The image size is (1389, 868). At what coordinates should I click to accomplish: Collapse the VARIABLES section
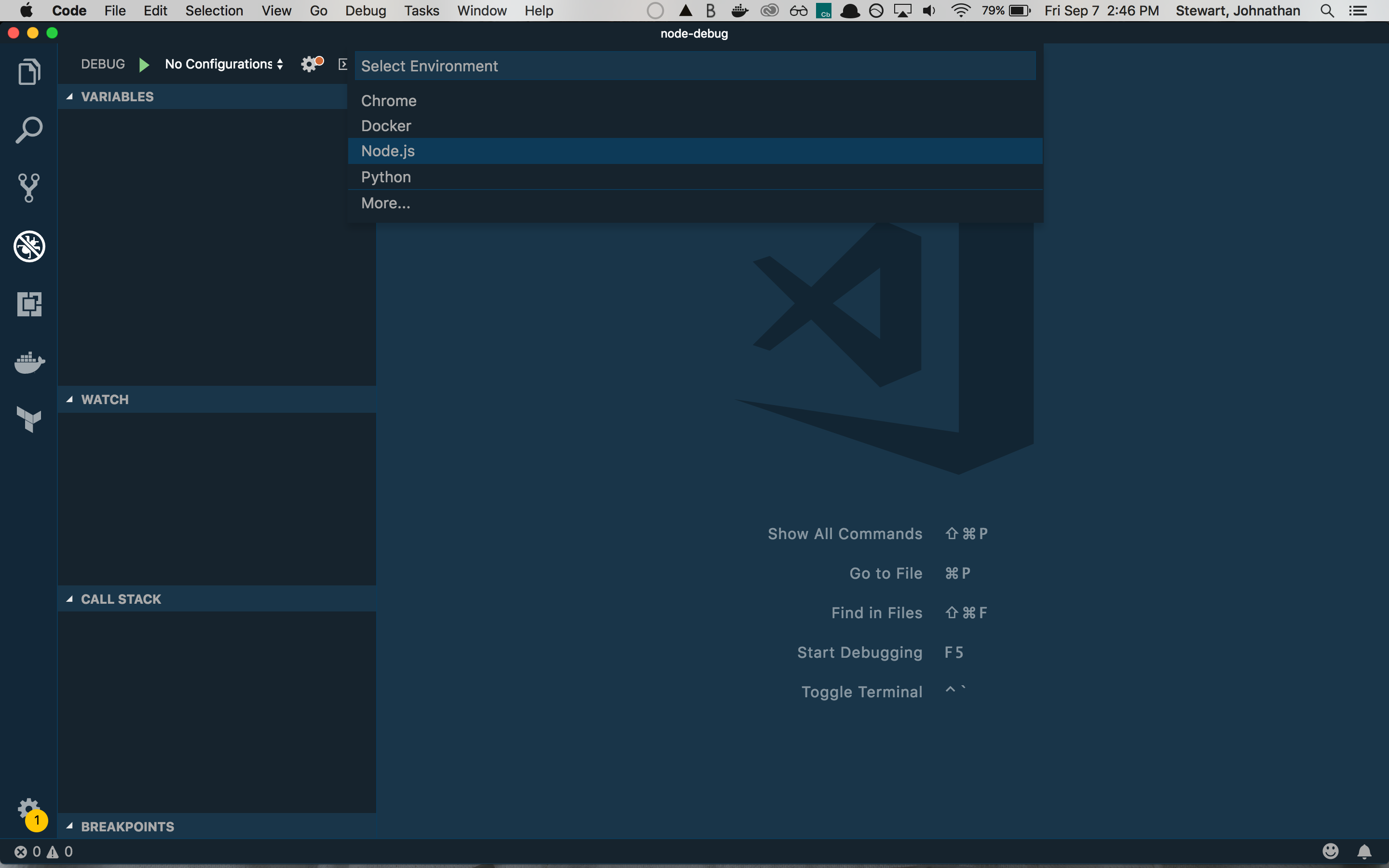203,96
